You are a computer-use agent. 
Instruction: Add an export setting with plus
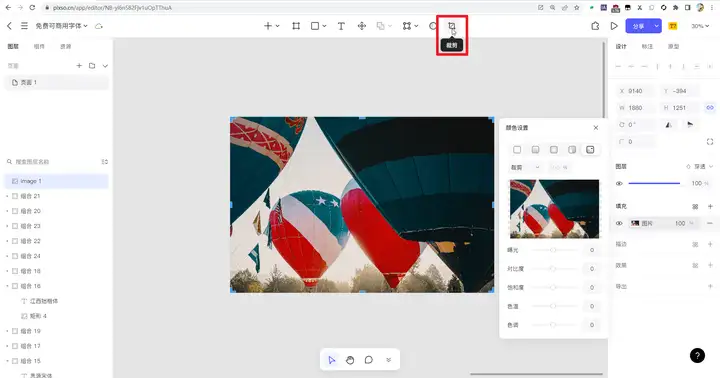(x=710, y=287)
